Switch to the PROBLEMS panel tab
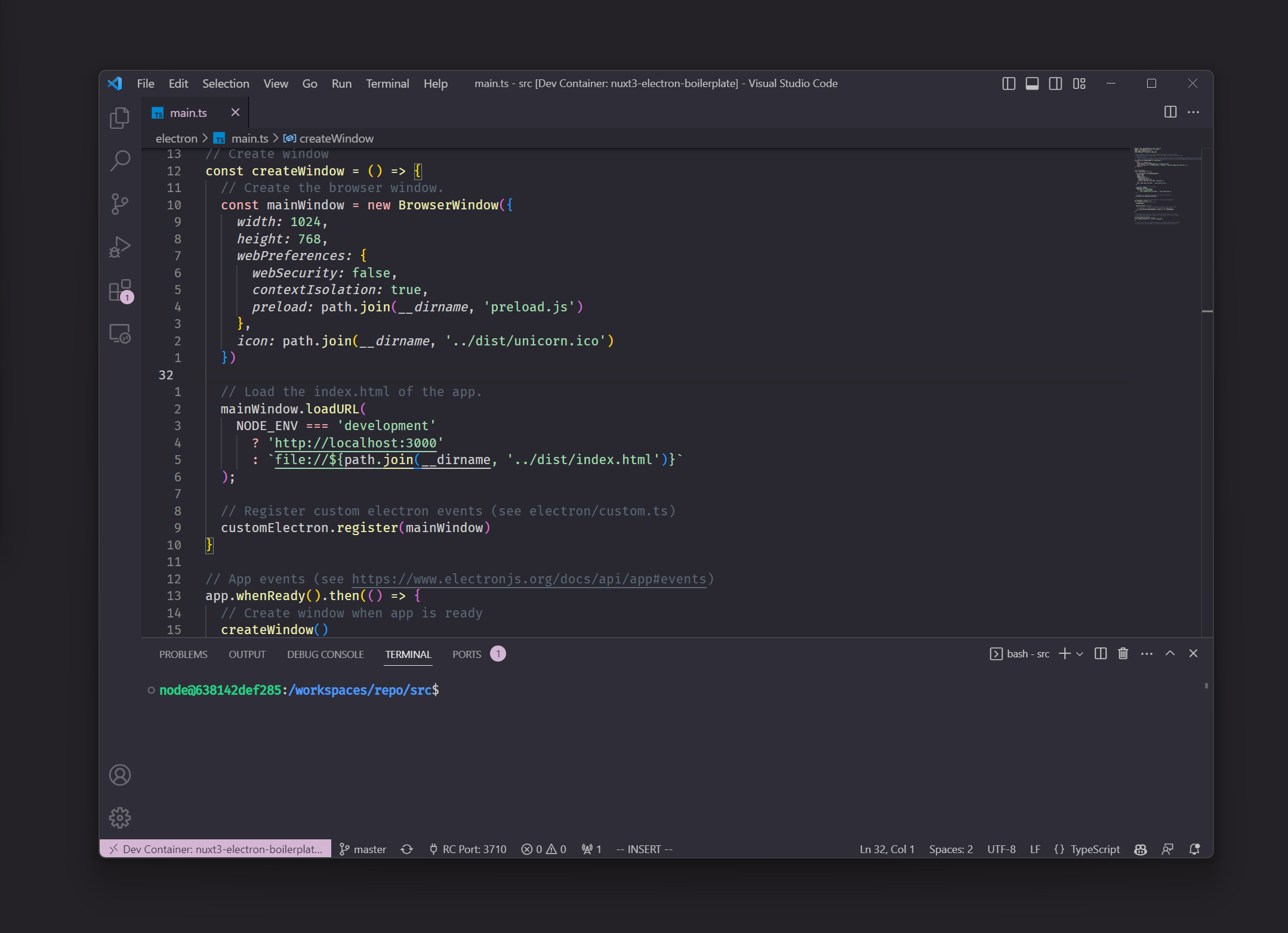The height and width of the screenshot is (933, 1288). 183,654
